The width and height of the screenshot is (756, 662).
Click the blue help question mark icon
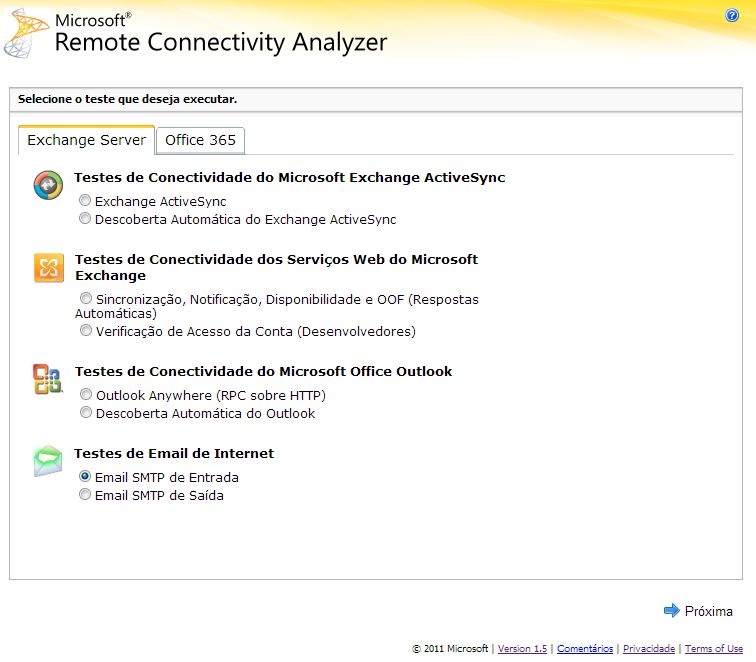pyautogui.click(x=732, y=16)
